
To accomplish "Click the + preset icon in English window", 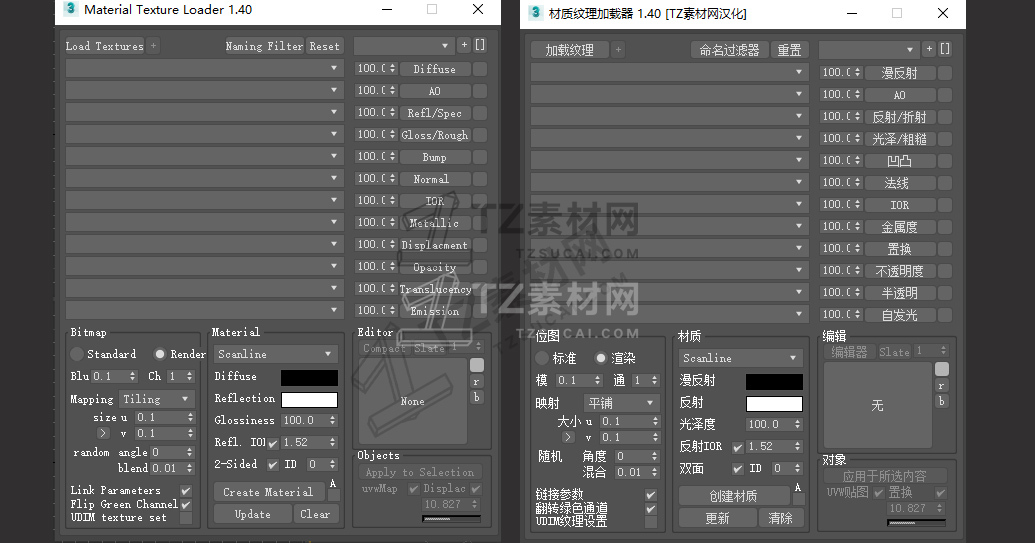I will tap(465, 45).
